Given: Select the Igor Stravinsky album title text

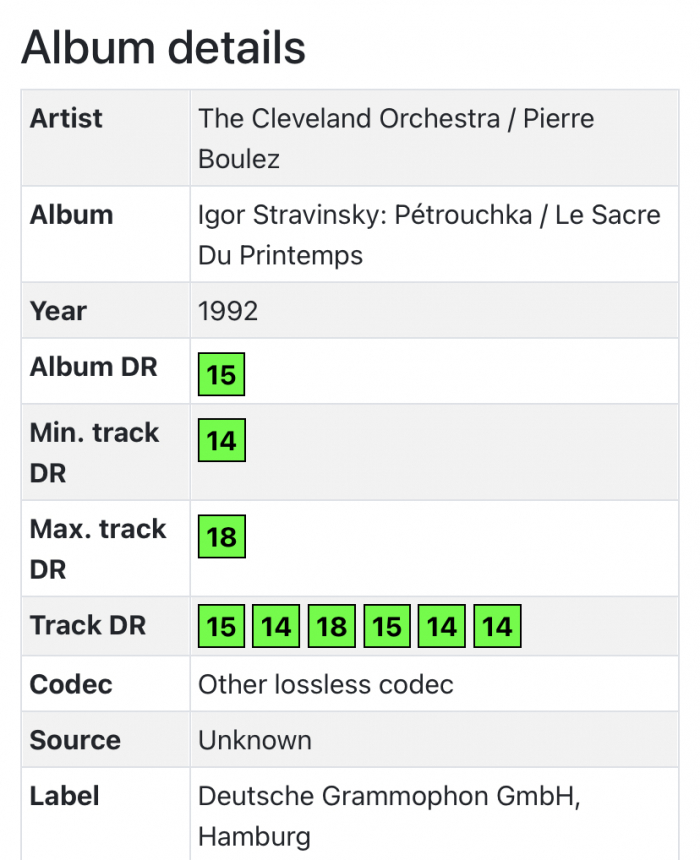Looking at the screenshot, I should click(x=429, y=234).
